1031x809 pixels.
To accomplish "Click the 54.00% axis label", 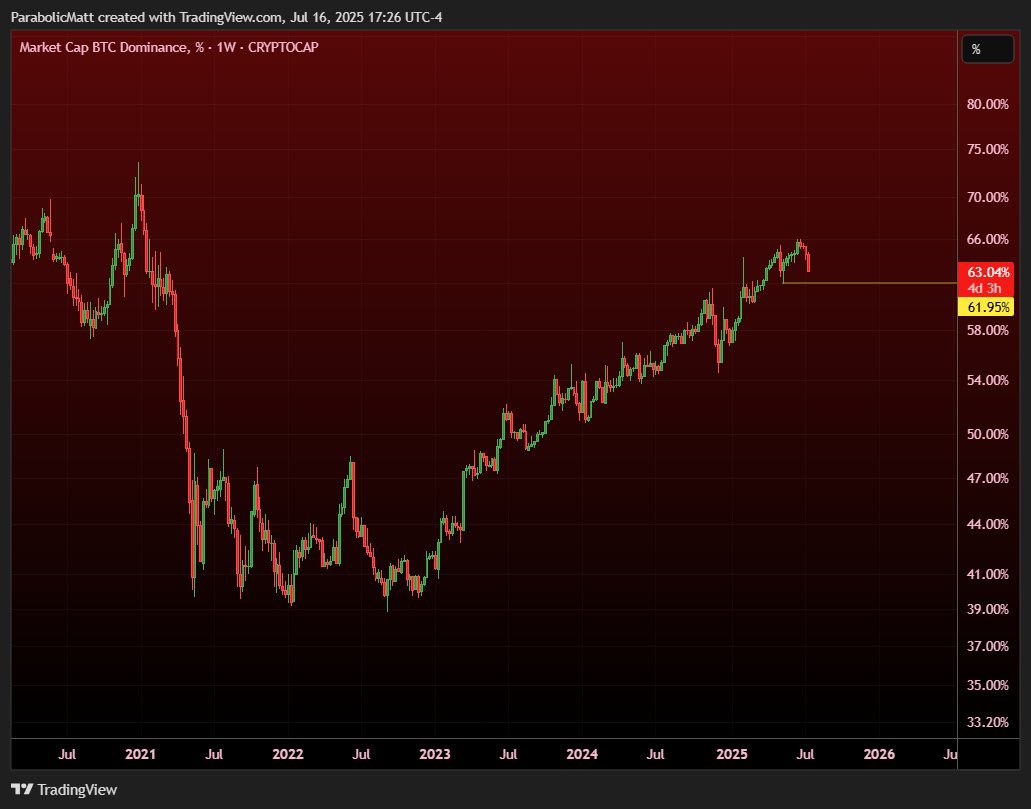I will pos(988,380).
